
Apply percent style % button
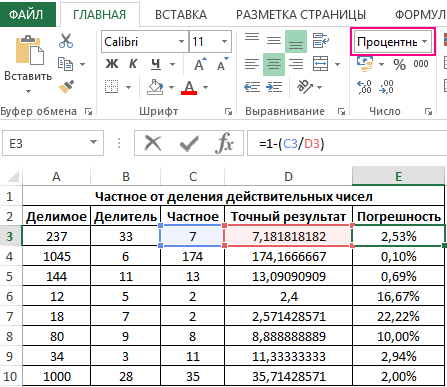pos(399,64)
